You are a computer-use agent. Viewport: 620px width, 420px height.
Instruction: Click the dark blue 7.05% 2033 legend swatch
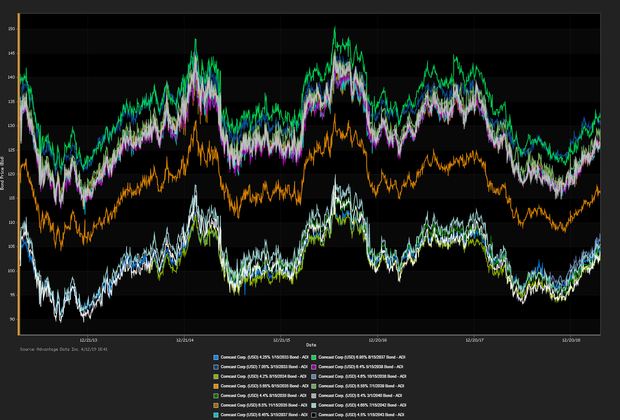pos(216,367)
